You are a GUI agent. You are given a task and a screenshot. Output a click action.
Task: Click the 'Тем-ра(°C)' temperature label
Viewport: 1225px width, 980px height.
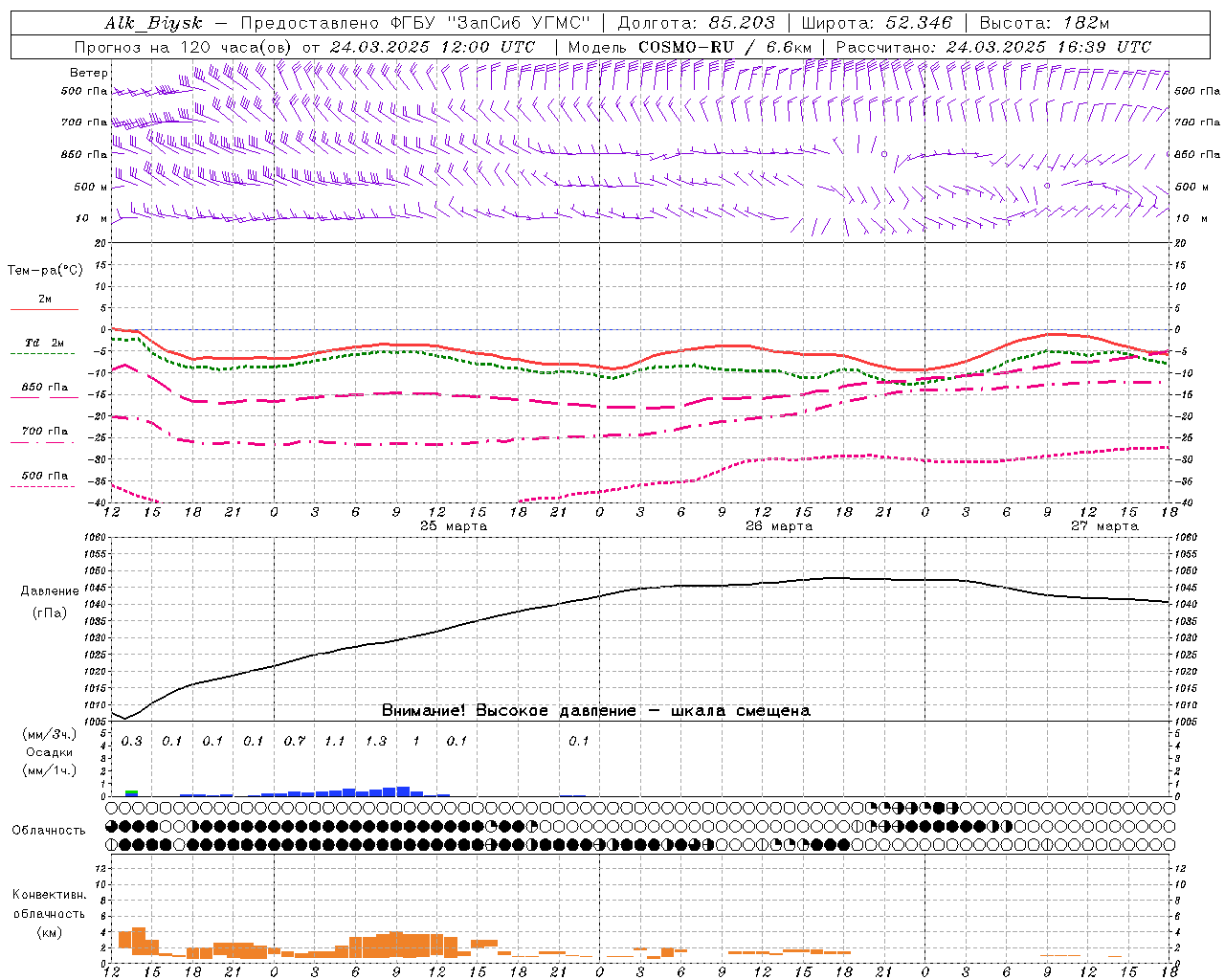point(45,271)
